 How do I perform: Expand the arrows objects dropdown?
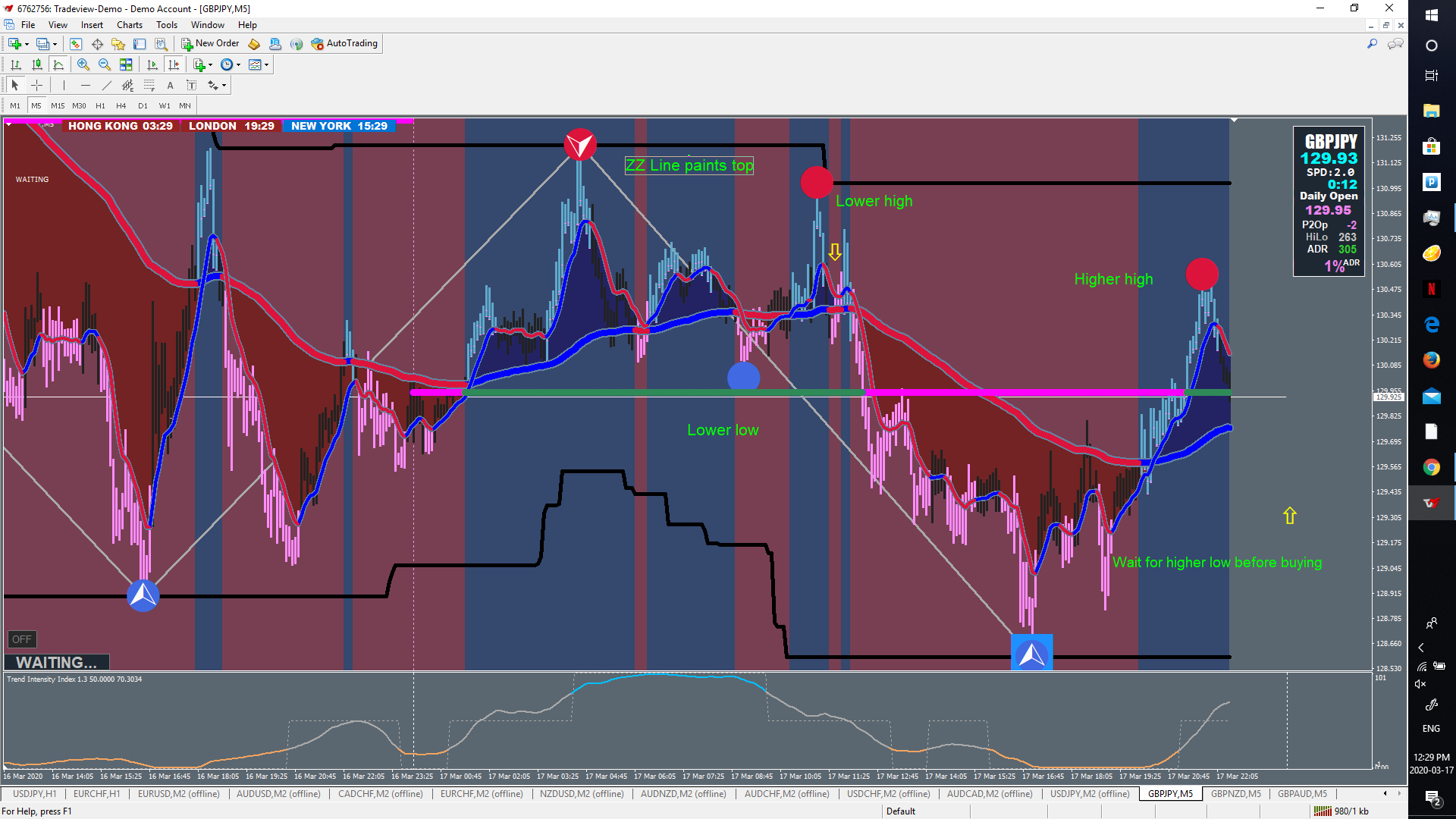(224, 85)
